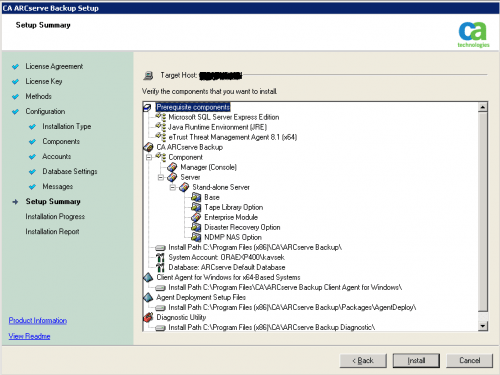
Task: Select 'eTrust Threat Management Agent 8.1 (x64)' row
Action: pyautogui.click(x=233, y=137)
